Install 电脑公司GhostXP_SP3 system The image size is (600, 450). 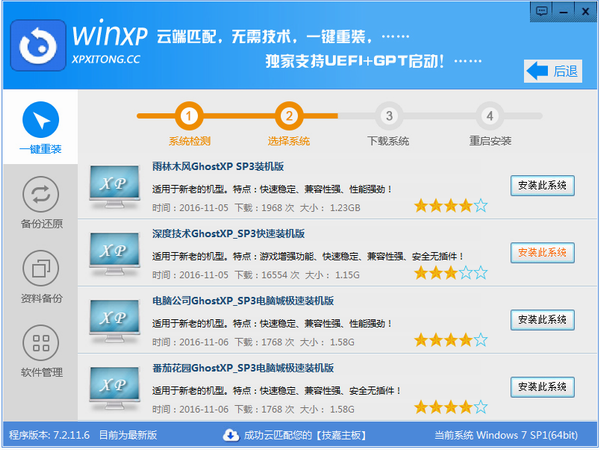tap(542, 319)
